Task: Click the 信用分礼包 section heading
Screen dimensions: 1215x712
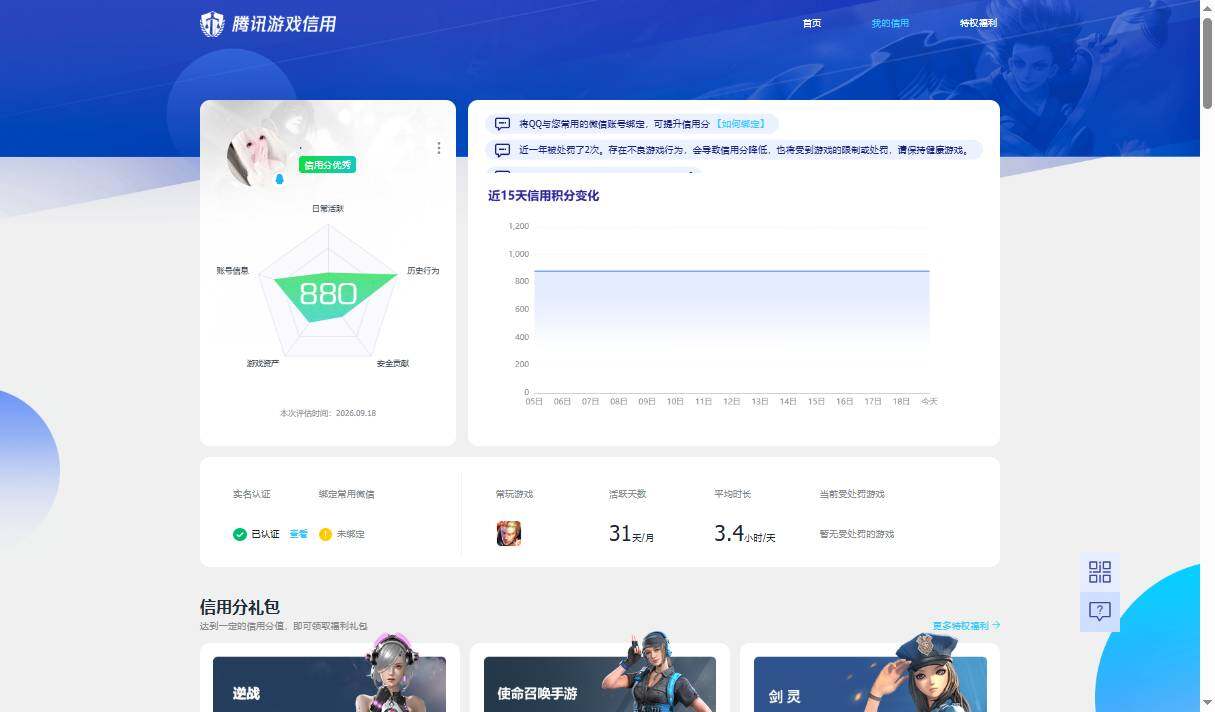Action: coord(240,607)
